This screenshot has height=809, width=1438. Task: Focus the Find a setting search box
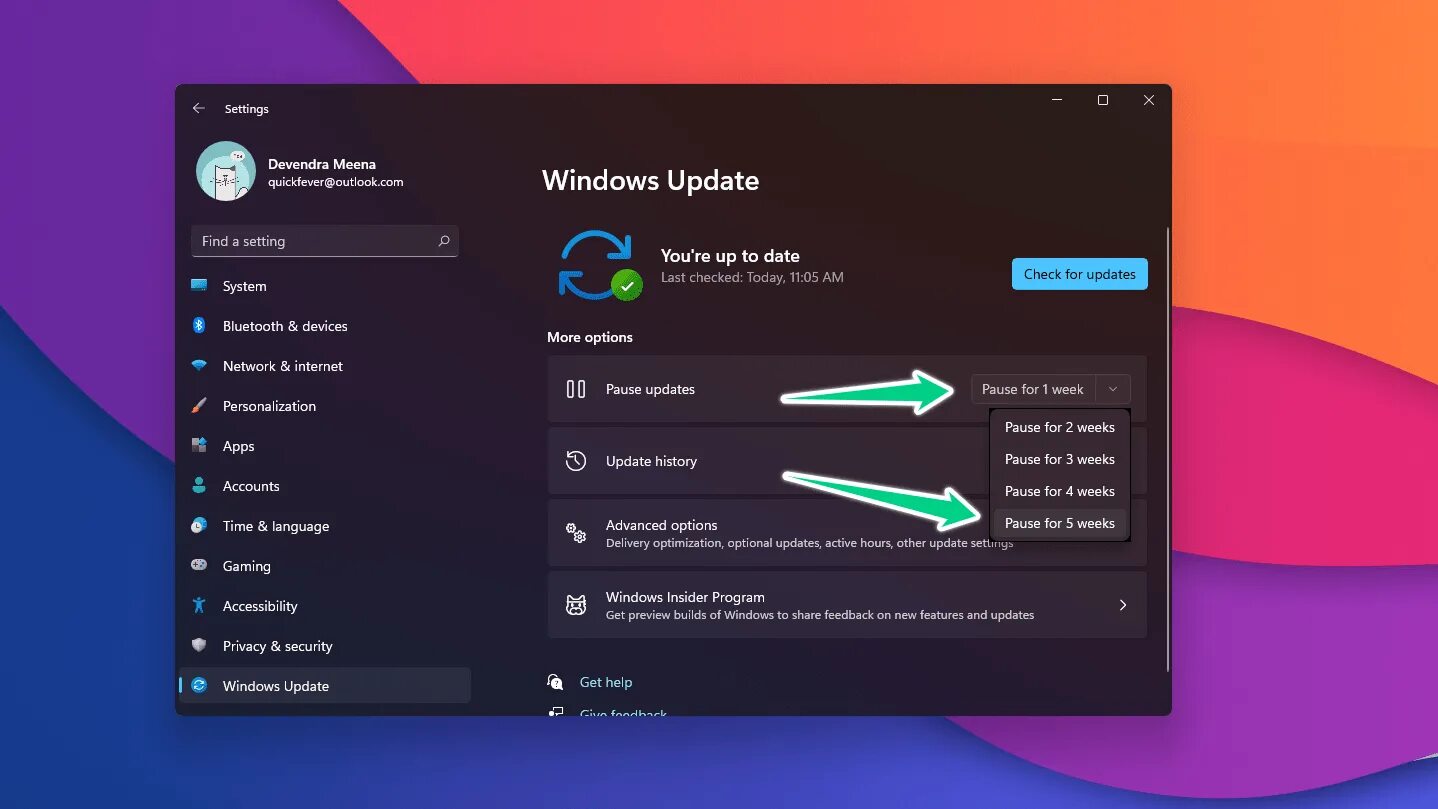pyautogui.click(x=325, y=241)
